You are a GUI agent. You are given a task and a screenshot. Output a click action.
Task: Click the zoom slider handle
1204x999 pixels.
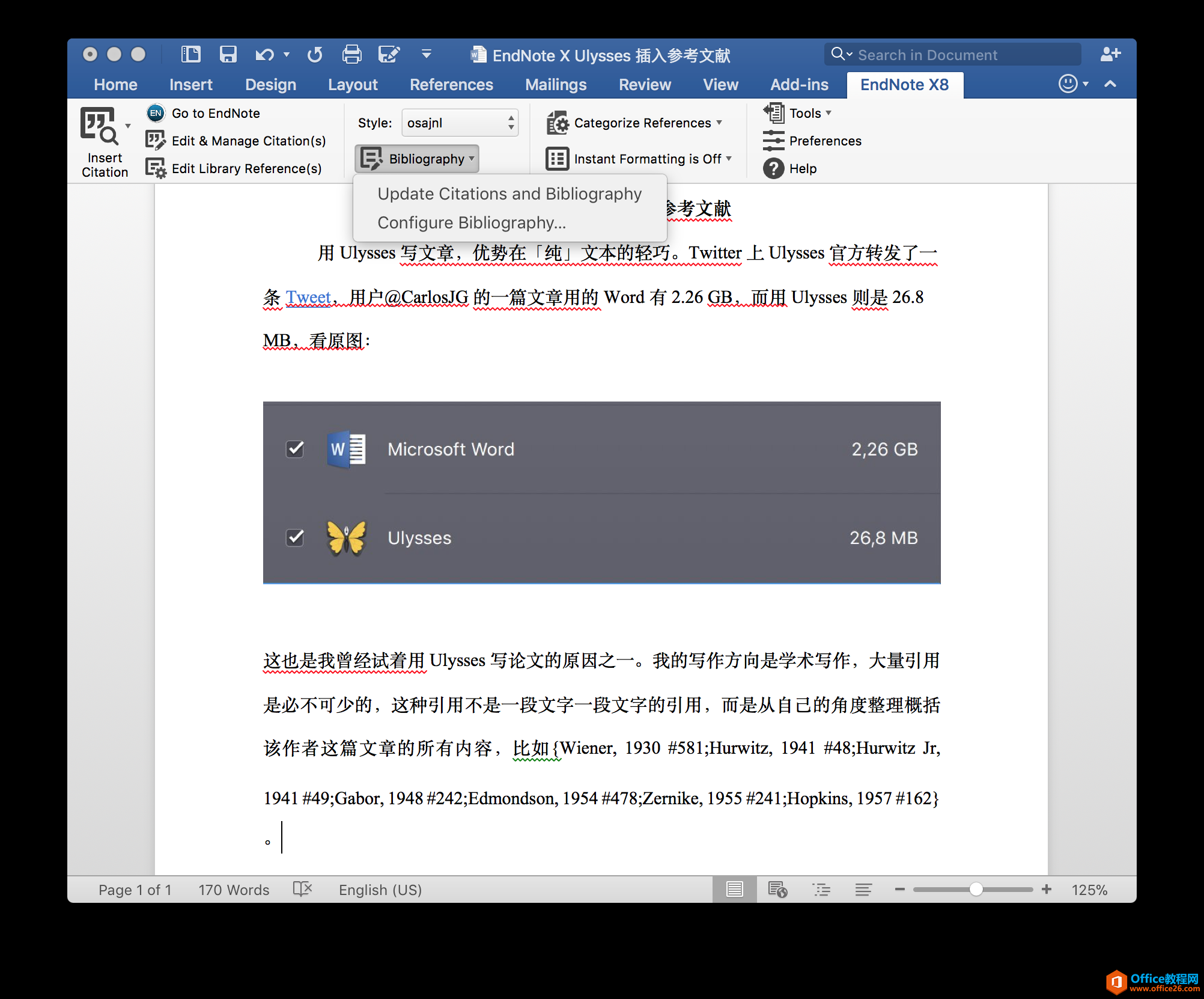976,889
